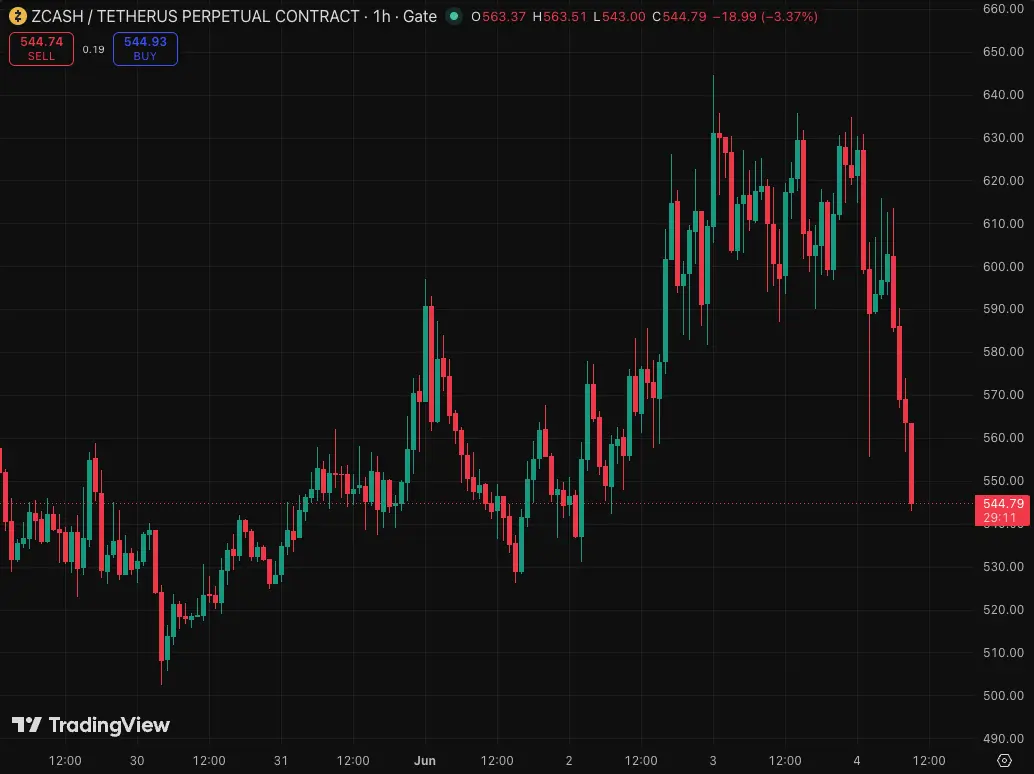Click the 2 date label on time axis
The width and height of the screenshot is (1034, 774).
point(569,760)
